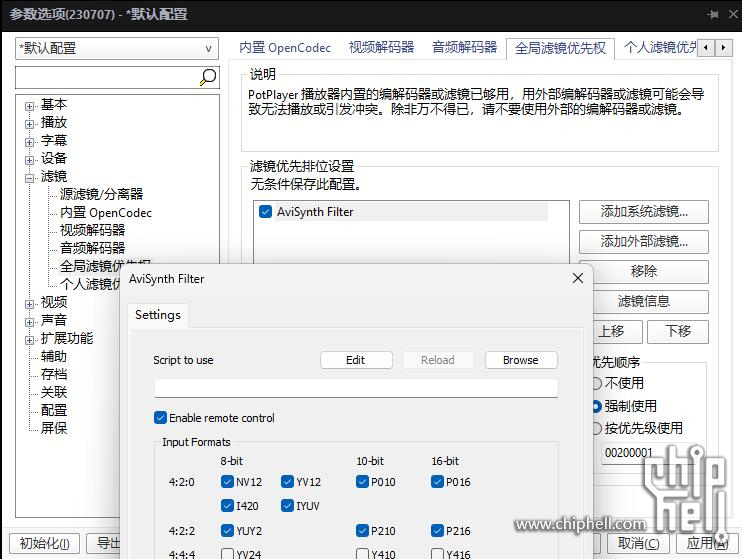The width and height of the screenshot is (742, 559).
Task: Select 辅助 in the settings tree
Action: coord(53,356)
